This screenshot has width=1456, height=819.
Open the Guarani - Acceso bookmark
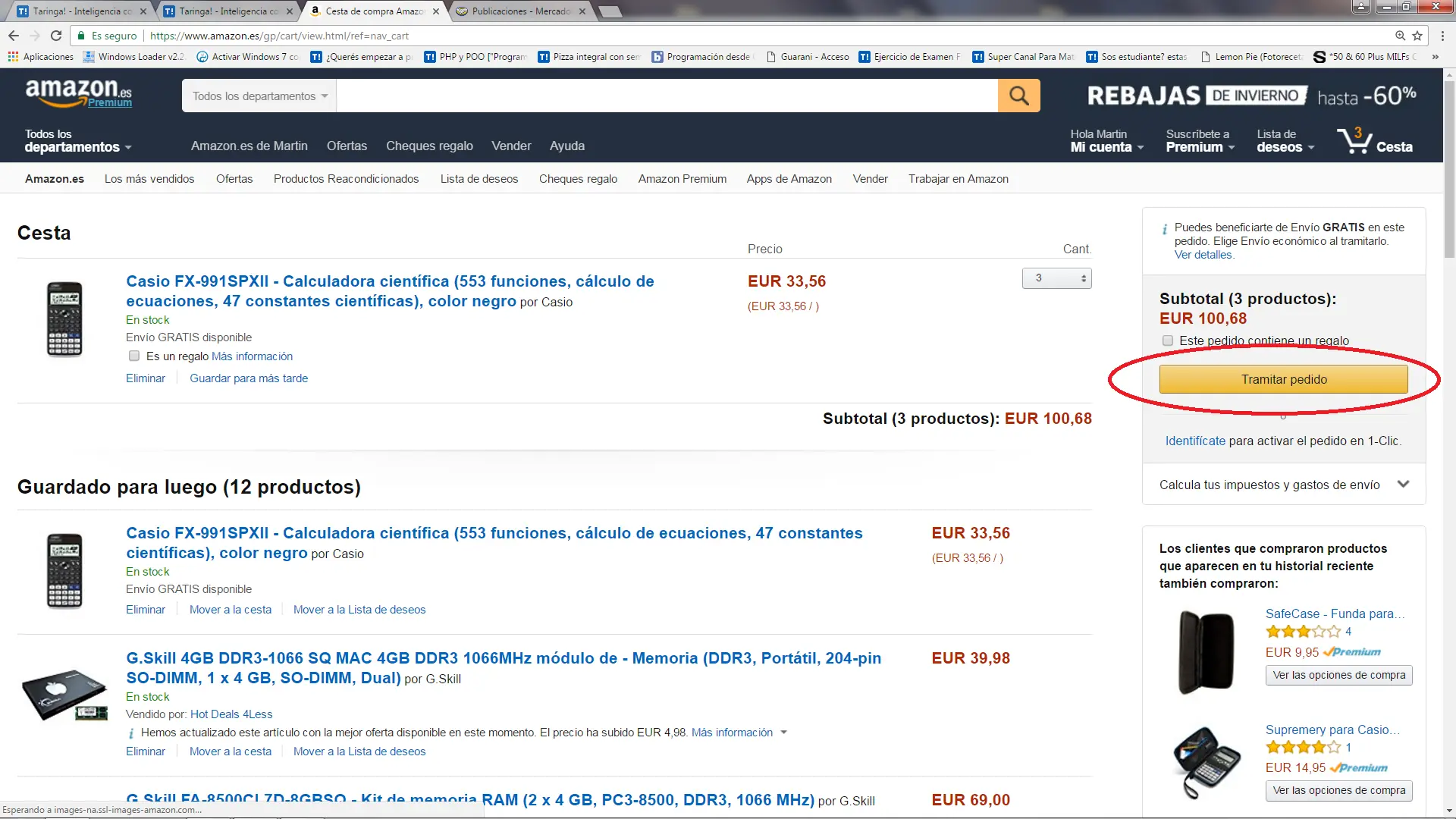click(x=808, y=57)
